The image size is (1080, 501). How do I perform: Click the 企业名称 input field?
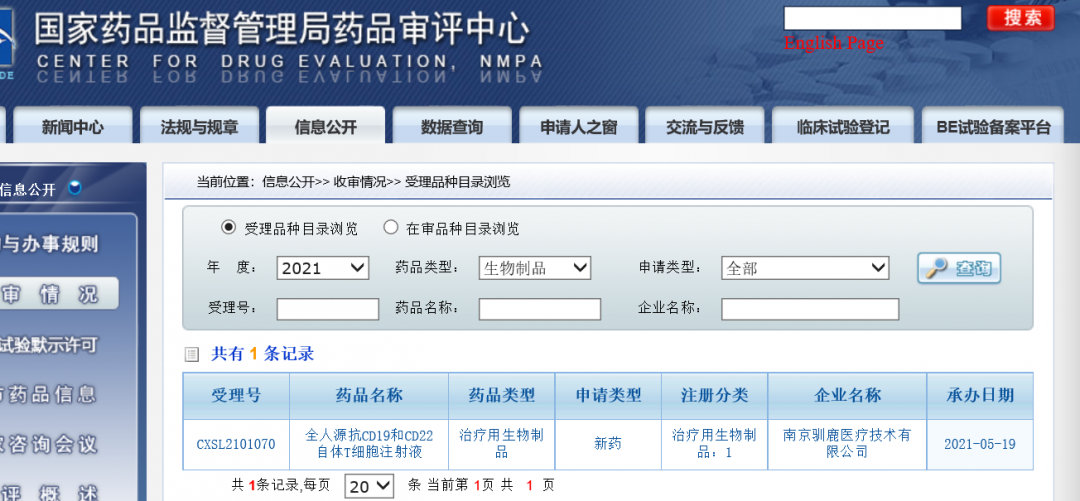(809, 309)
